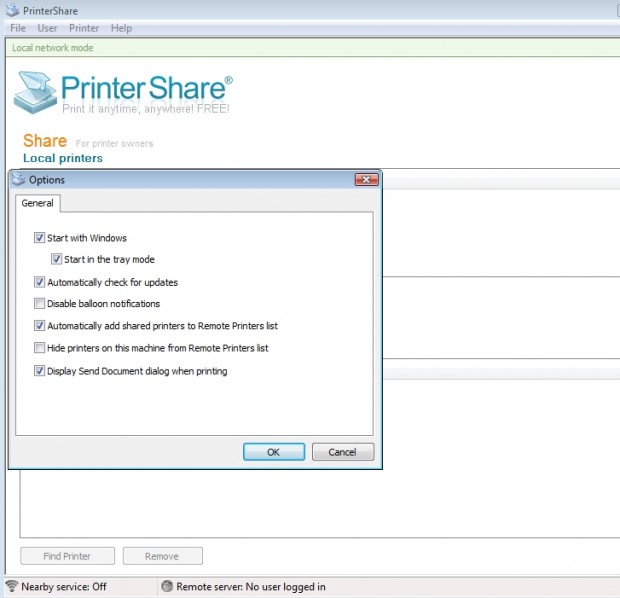The height and width of the screenshot is (598, 620).
Task: Click the Nearby service wifi icon
Action: click(12, 586)
